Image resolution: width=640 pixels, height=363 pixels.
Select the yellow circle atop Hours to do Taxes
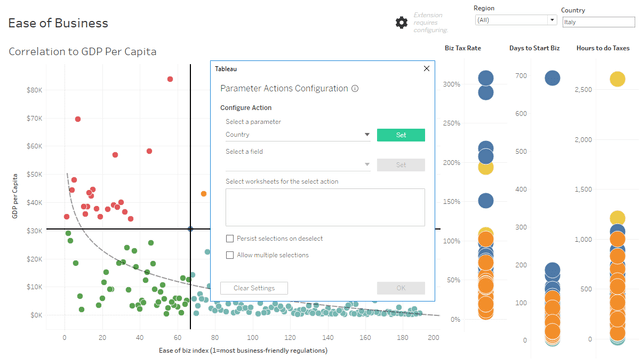point(618,79)
